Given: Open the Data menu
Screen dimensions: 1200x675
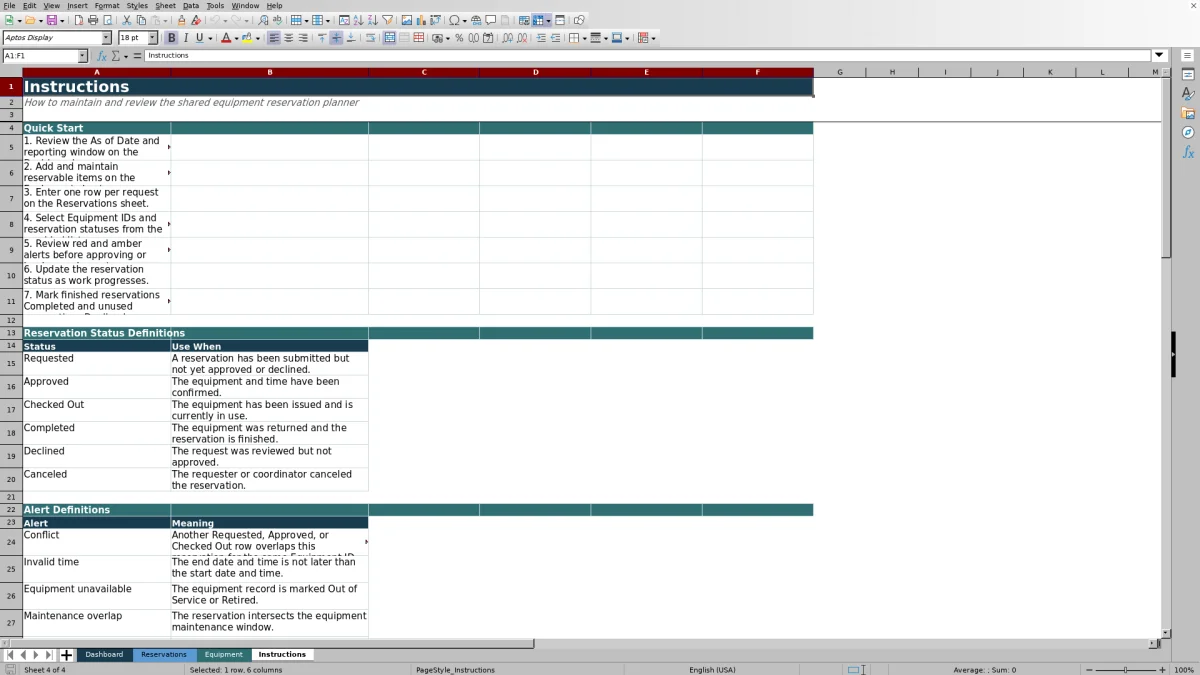Looking at the screenshot, I should (190, 6).
